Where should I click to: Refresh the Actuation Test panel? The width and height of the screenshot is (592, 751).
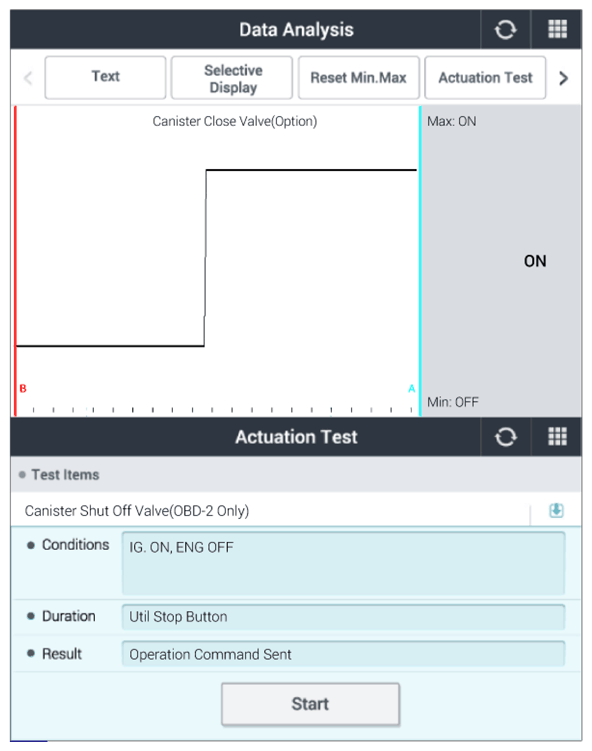coord(505,437)
